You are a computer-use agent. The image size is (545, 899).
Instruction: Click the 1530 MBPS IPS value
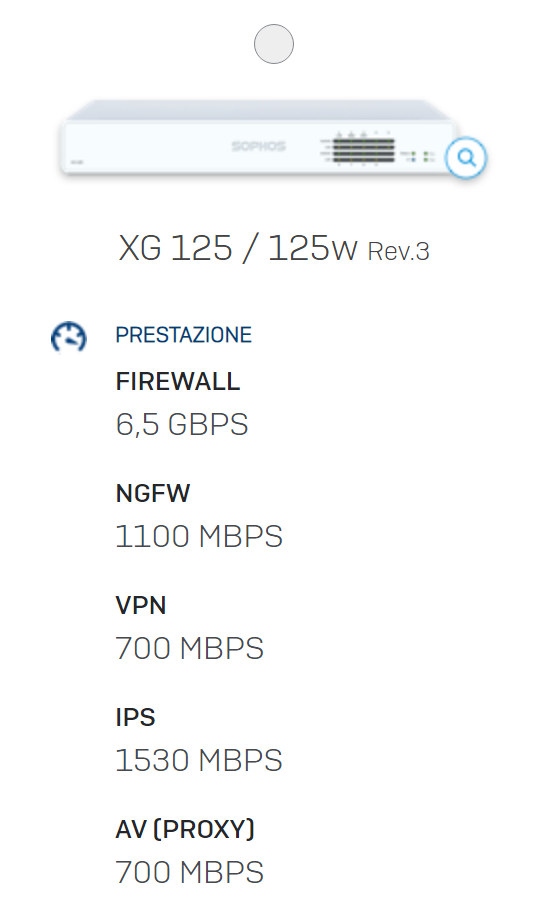[199, 760]
